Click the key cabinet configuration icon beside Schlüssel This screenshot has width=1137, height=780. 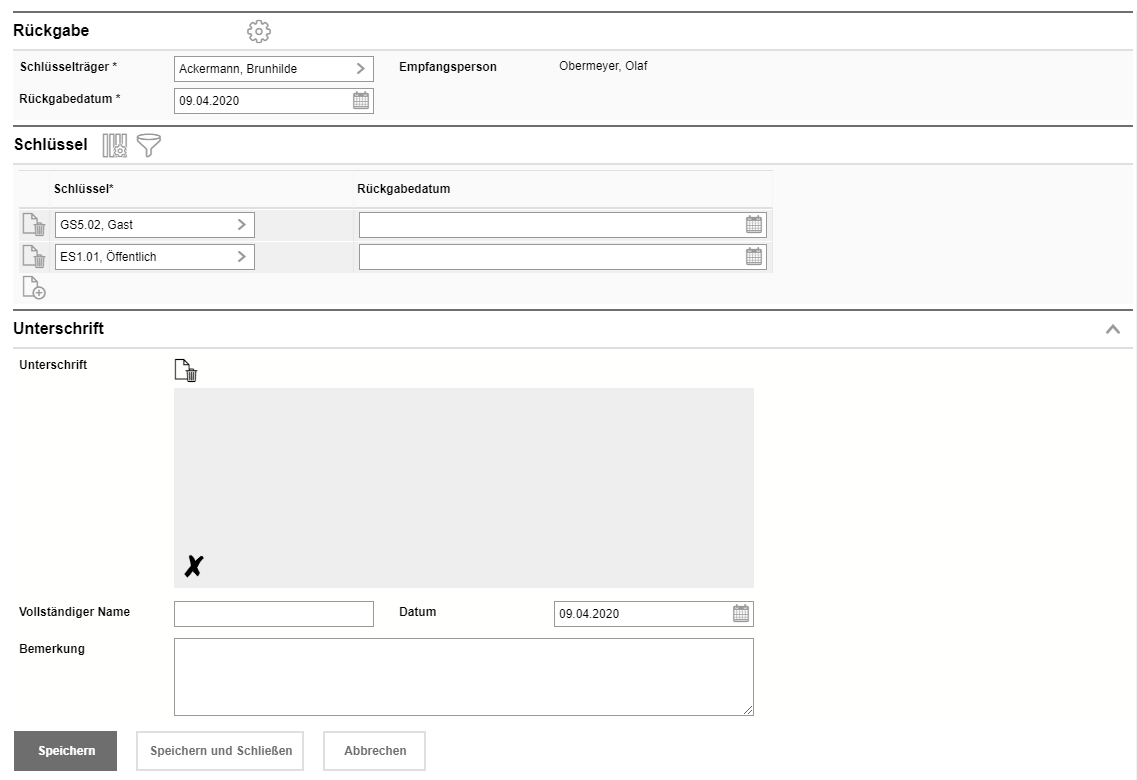pyautogui.click(x=115, y=146)
